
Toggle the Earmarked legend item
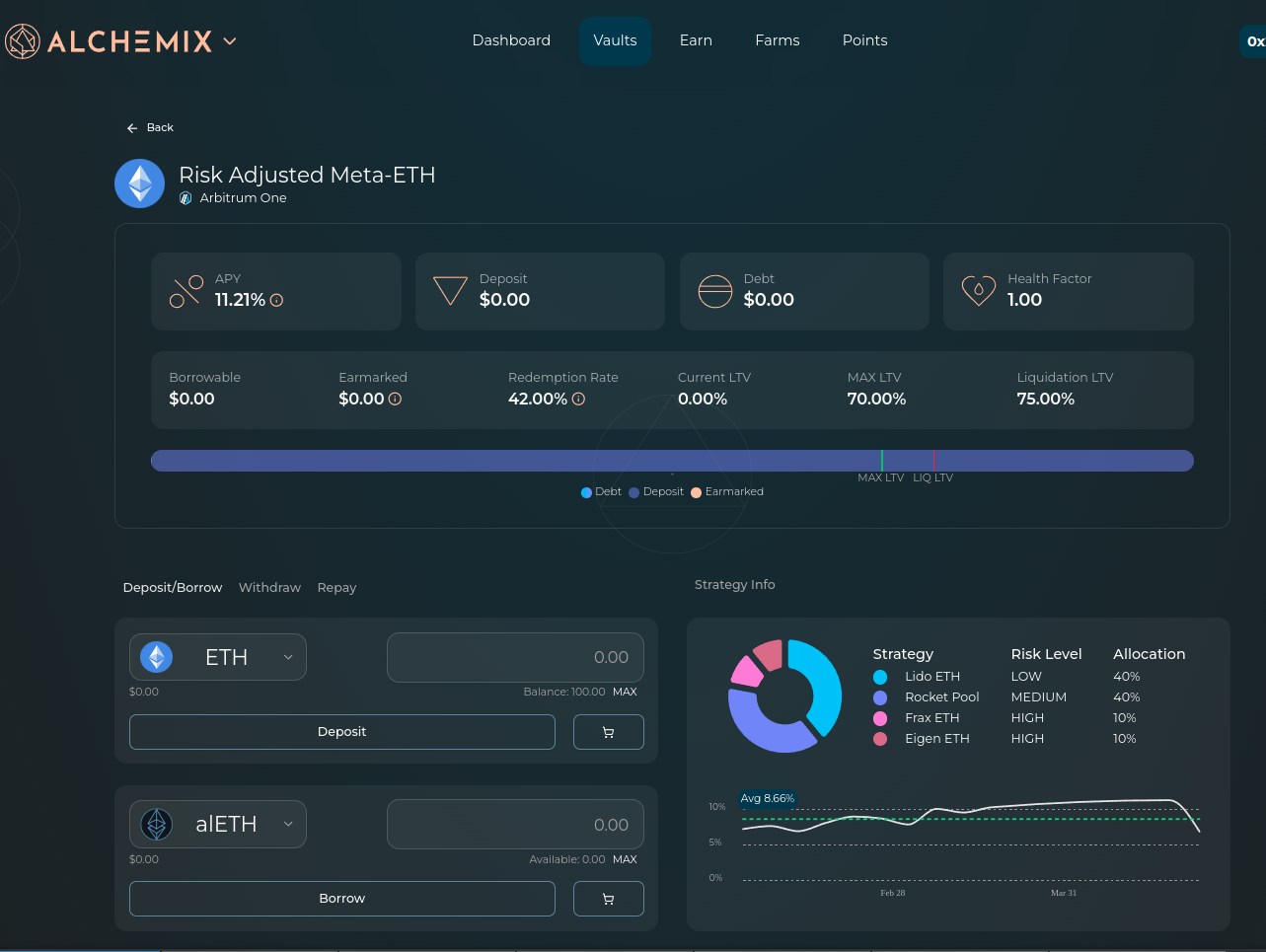point(727,492)
